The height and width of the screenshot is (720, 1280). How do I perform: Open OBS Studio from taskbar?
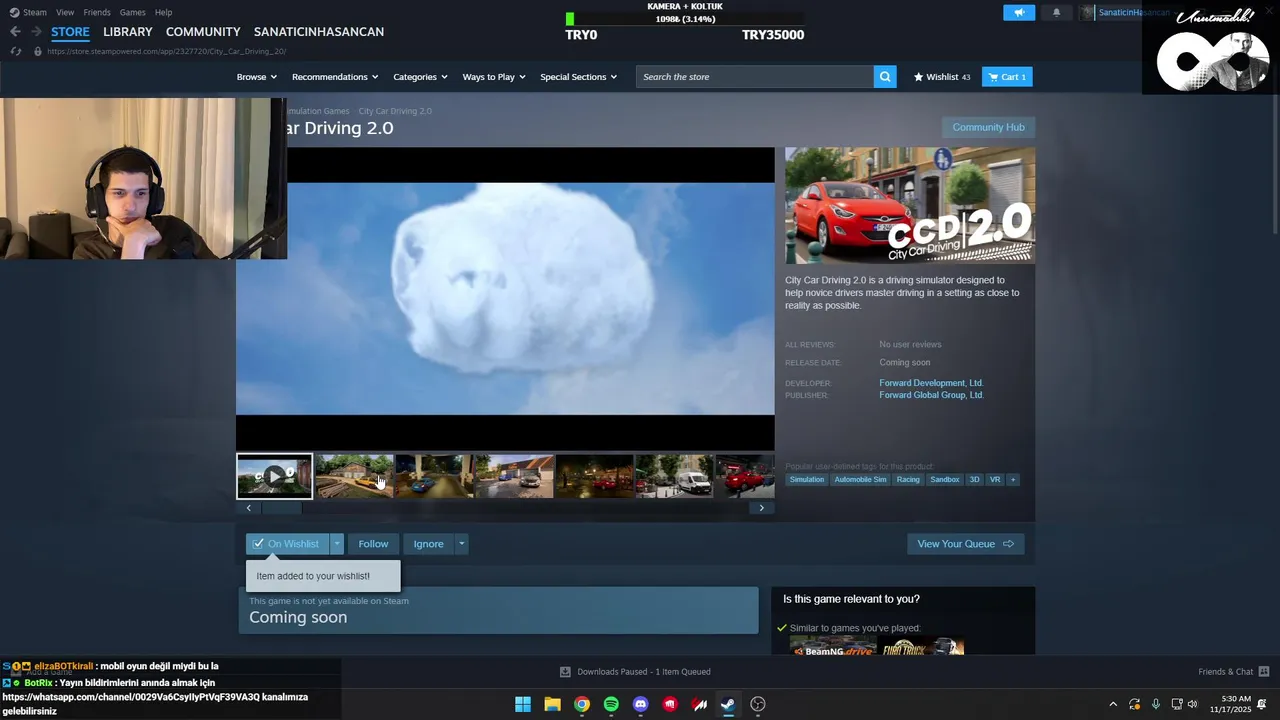pos(758,704)
